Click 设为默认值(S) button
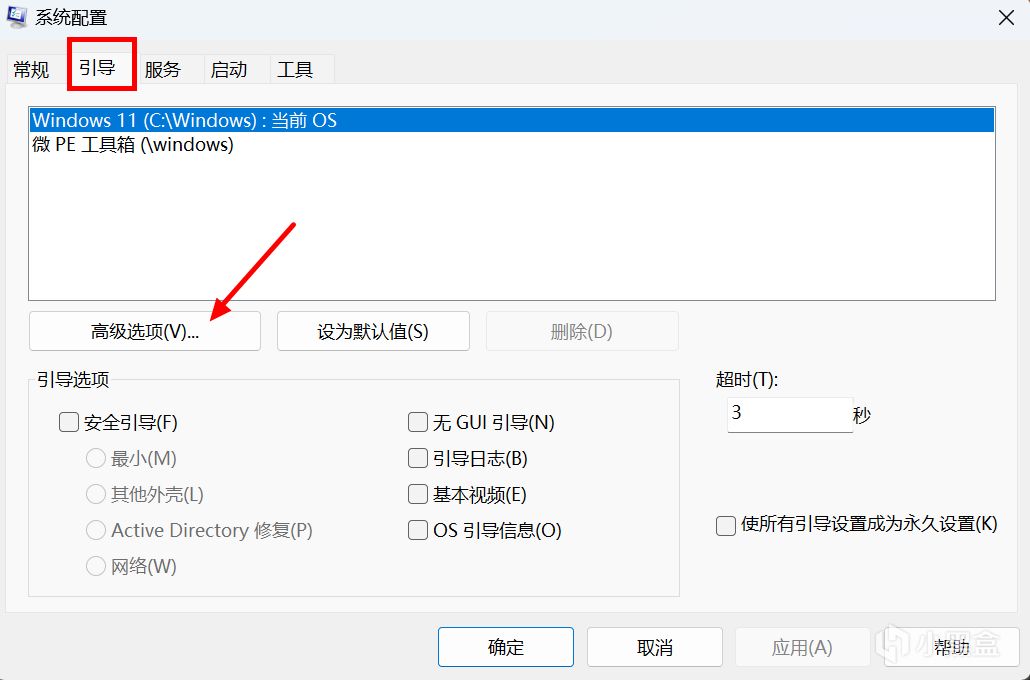 coord(373,331)
